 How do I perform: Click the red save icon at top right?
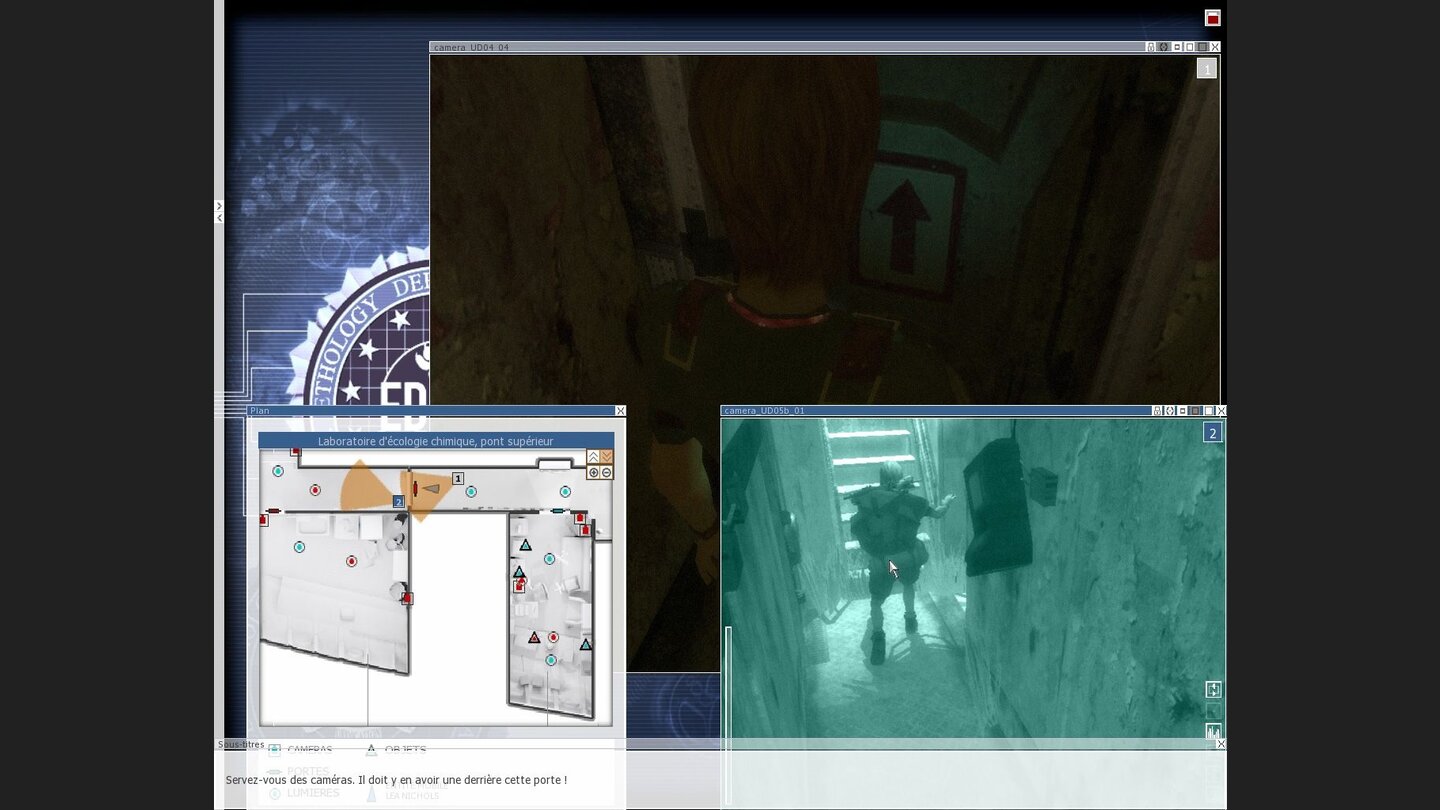[1212, 18]
